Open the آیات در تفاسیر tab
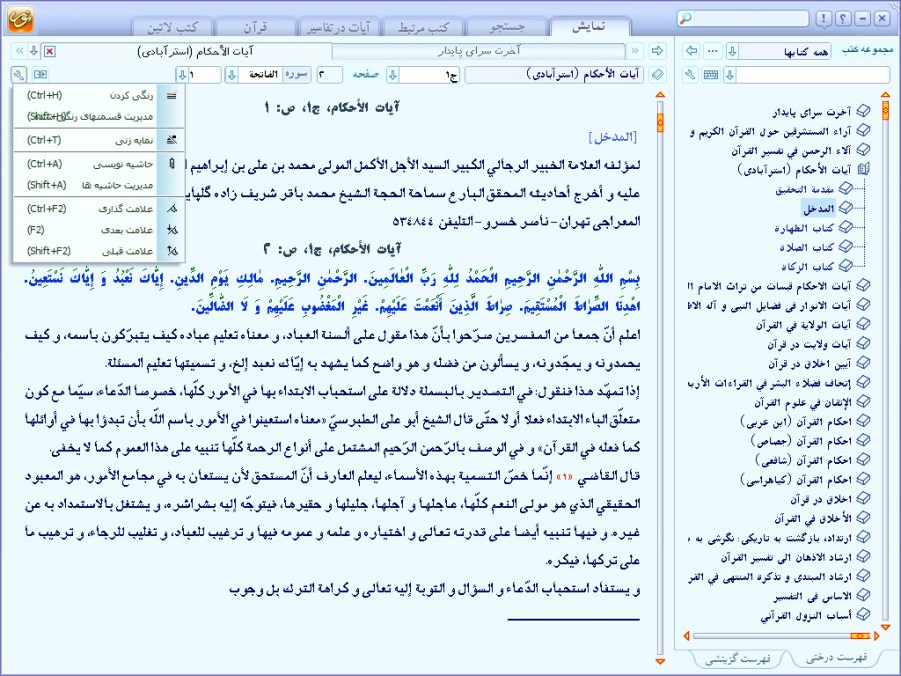This screenshot has width=901, height=676. [x=339, y=27]
